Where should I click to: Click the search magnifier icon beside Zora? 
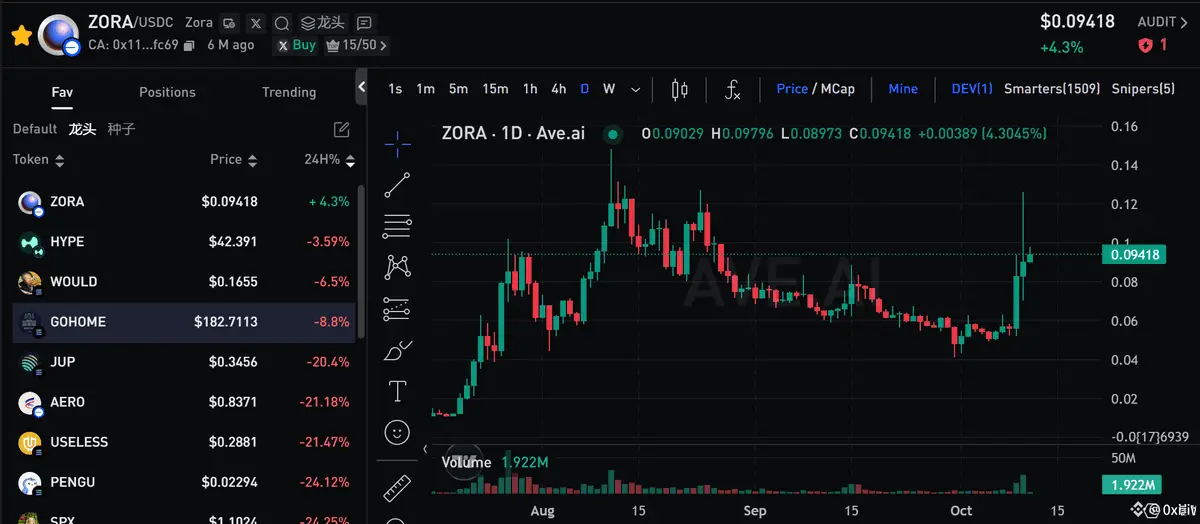coord(283,23)
